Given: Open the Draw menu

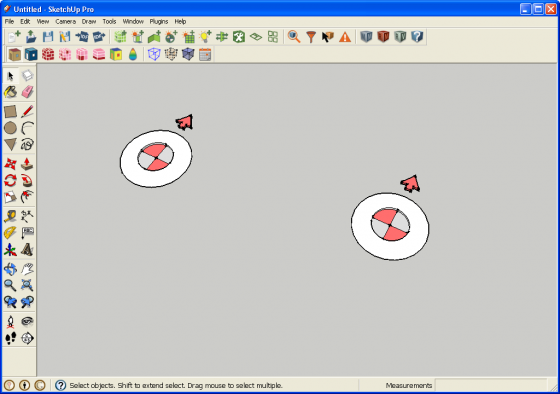Looking at the screenshot, I should 89,21.
